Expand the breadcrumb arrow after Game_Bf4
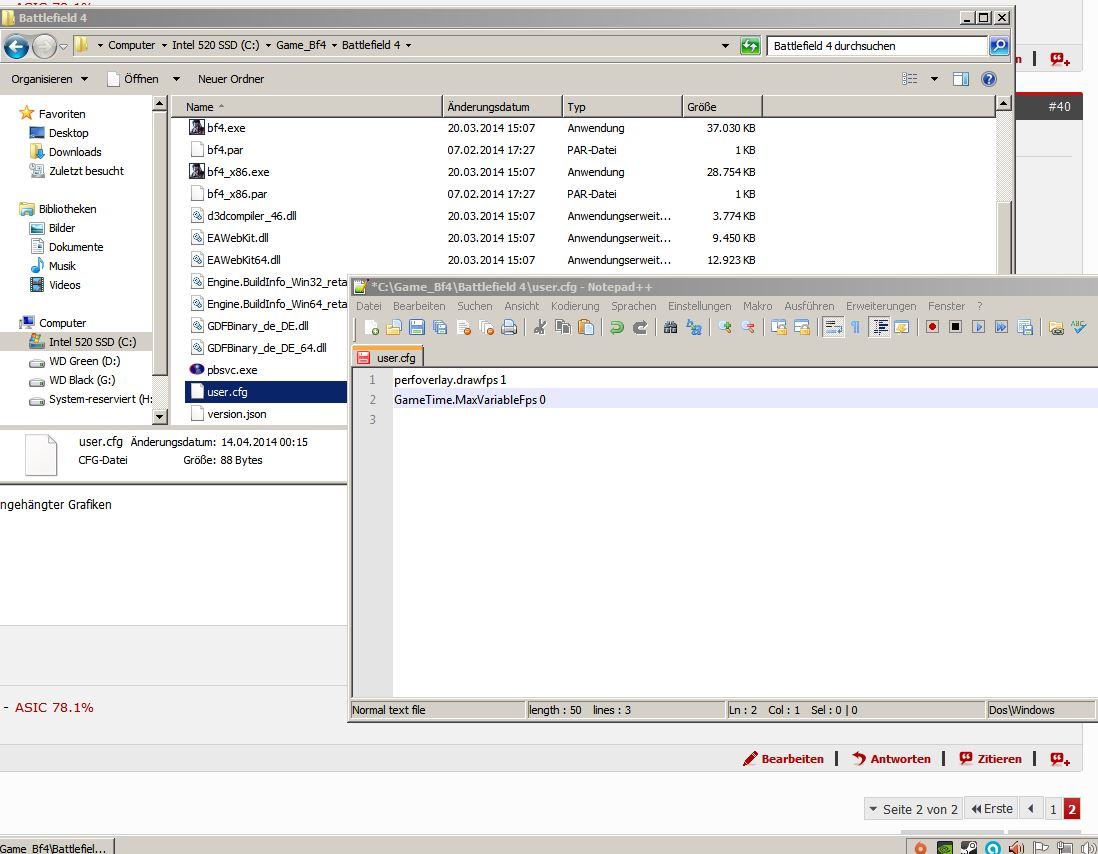Screen dimensions: 1098x854 (x=334, y=46)
